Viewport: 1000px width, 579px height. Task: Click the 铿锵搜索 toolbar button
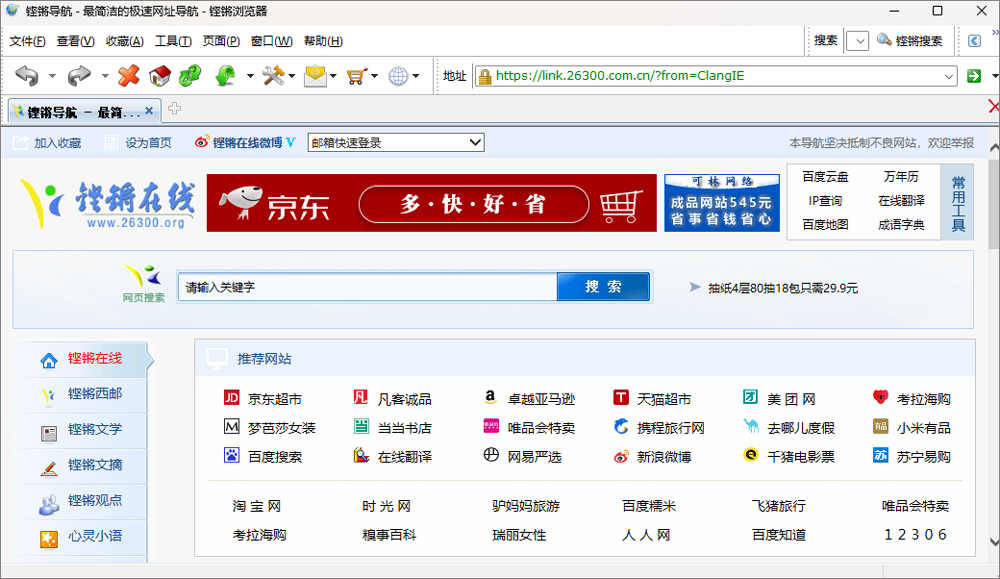pyautogui.click(x=909, y=41)
